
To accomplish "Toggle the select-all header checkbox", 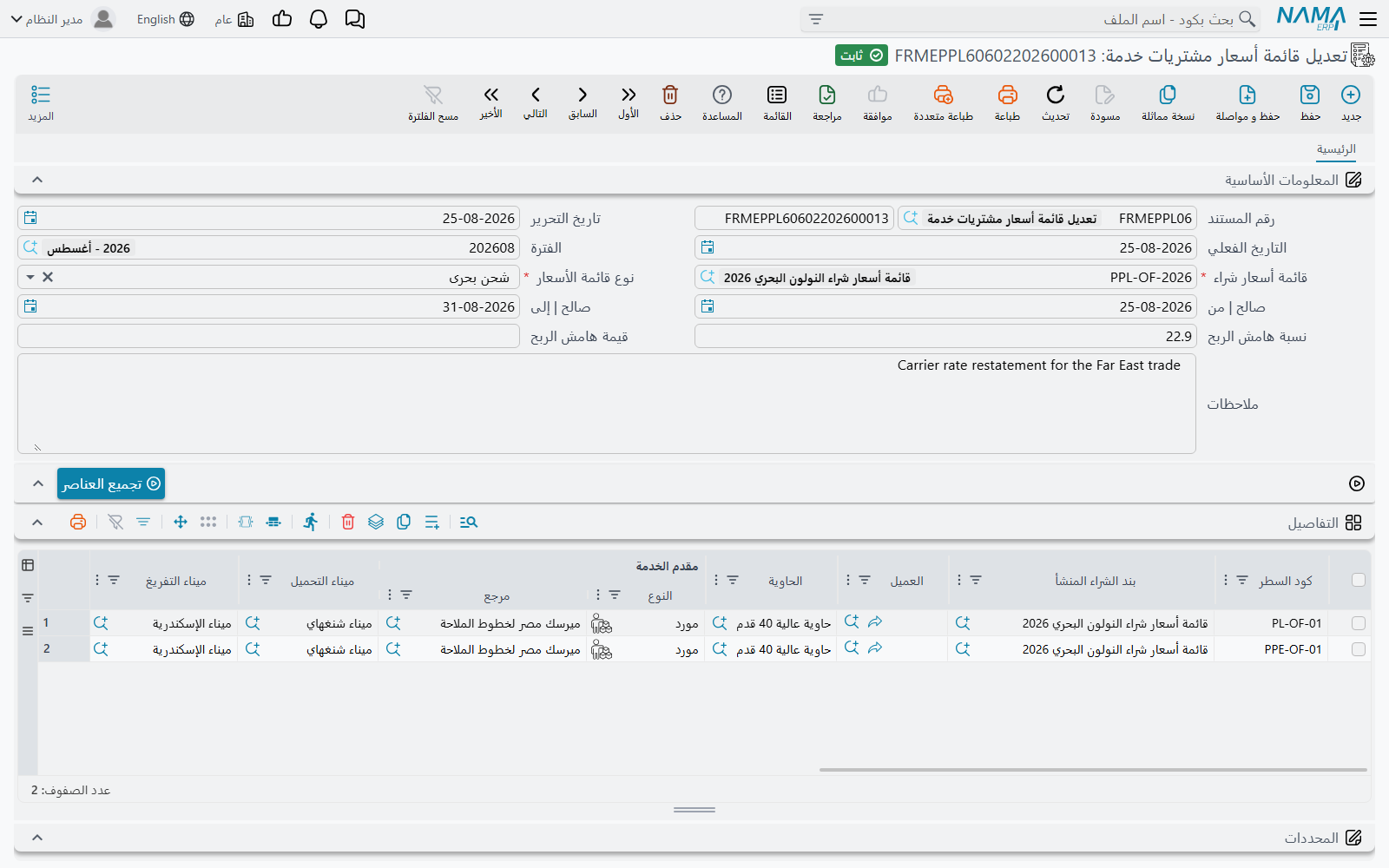I will click(x=1359, y=580).
